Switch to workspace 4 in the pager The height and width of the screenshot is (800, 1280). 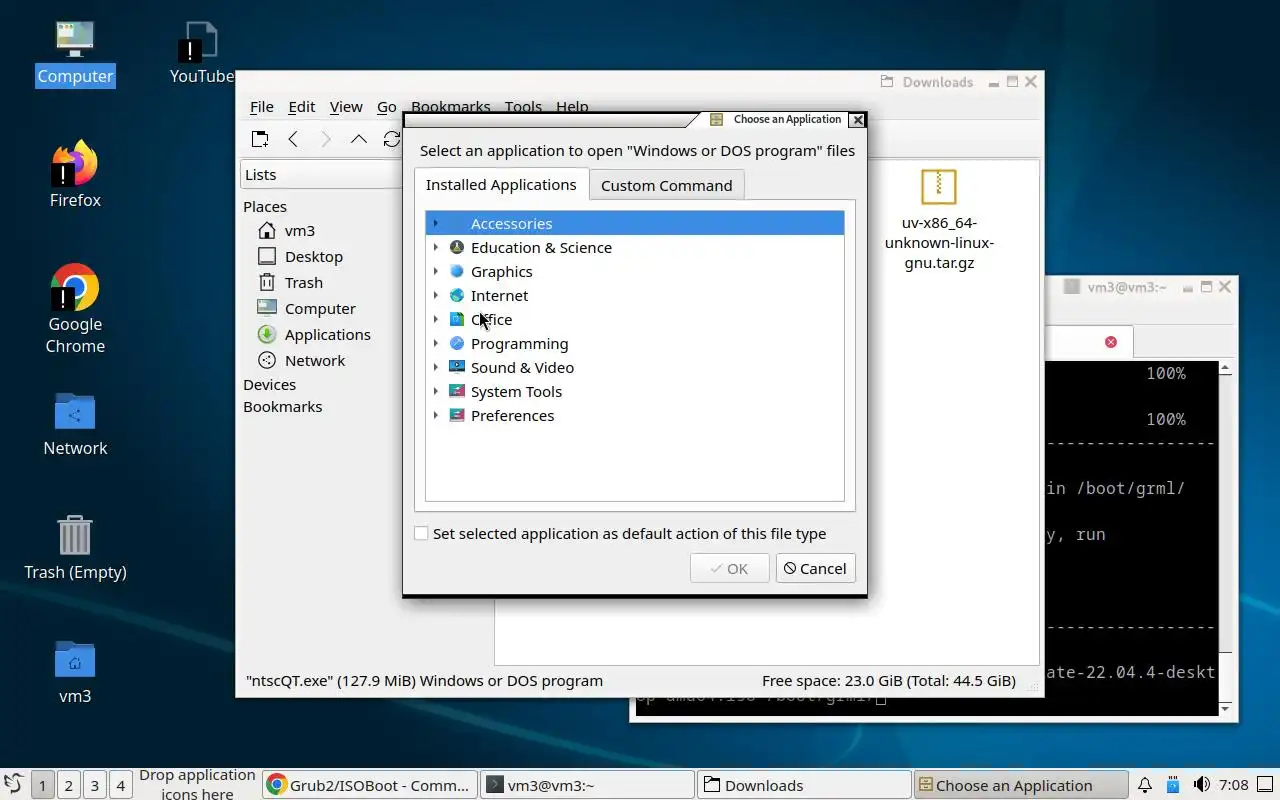tap(120, 785)
